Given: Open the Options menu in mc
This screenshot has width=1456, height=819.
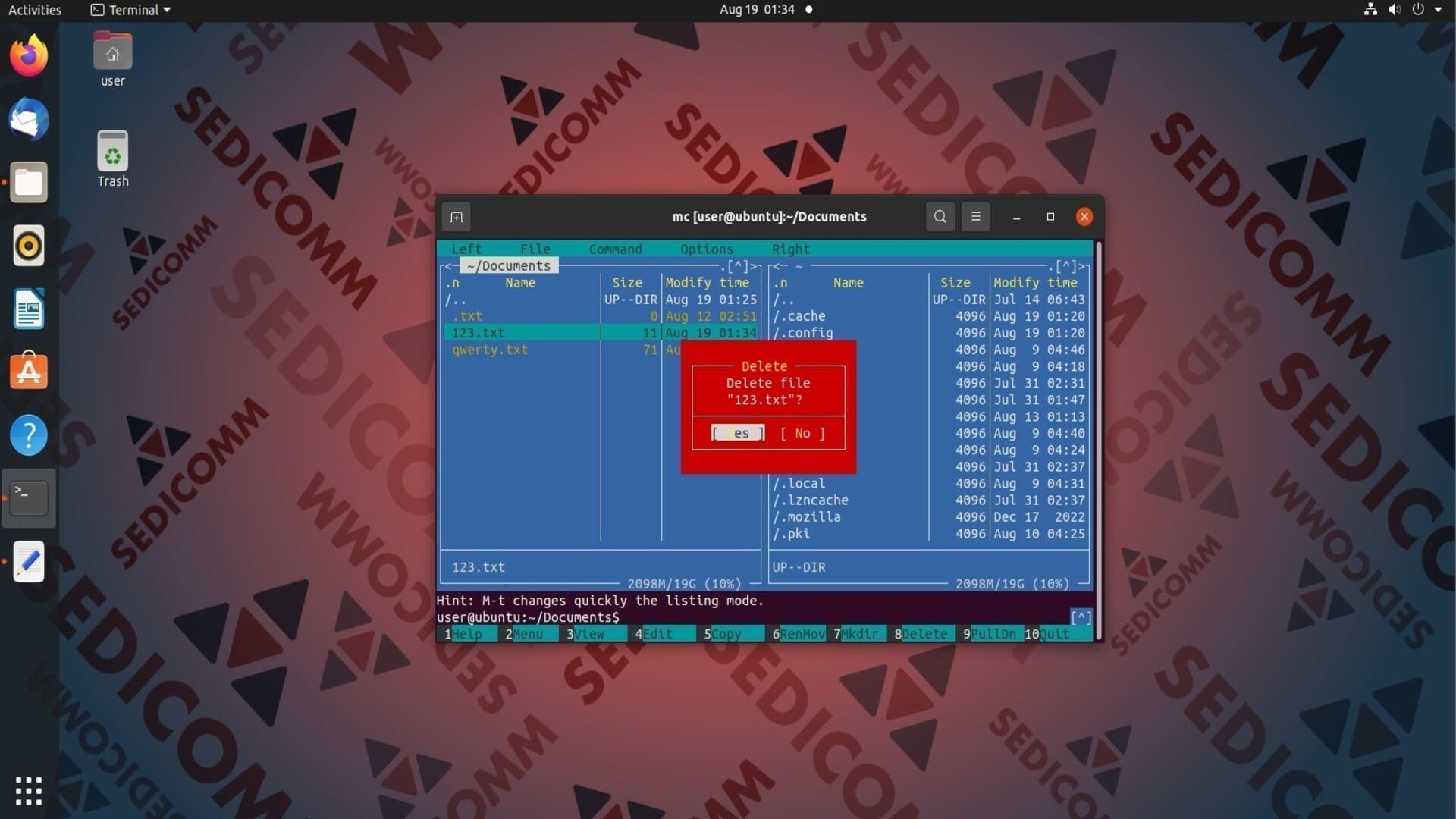Looking at the screenshot, I should [706, 249].
